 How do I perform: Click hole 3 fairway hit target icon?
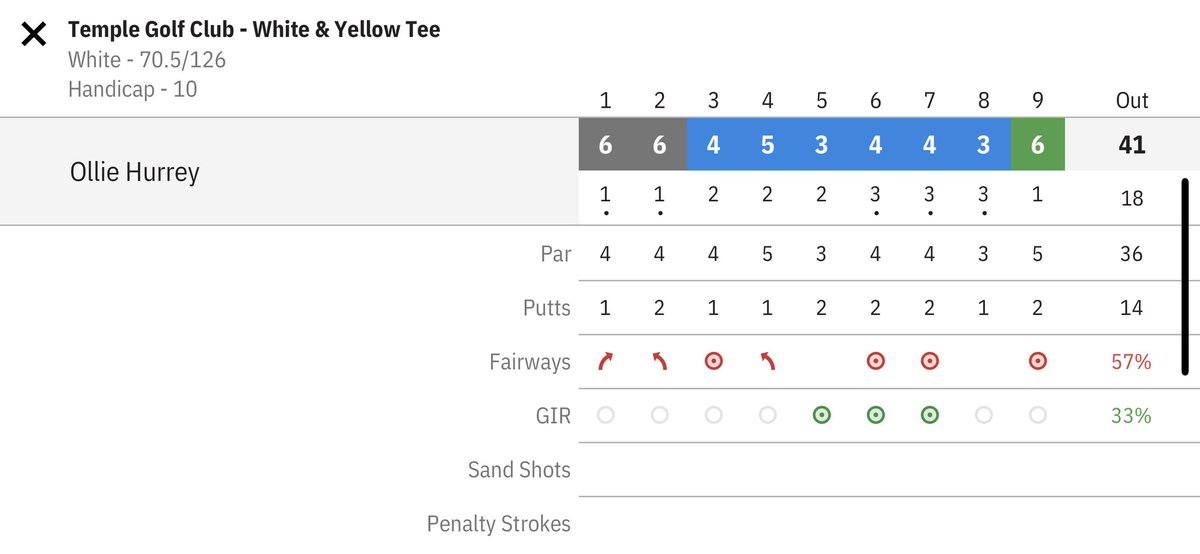coord(713,361)
